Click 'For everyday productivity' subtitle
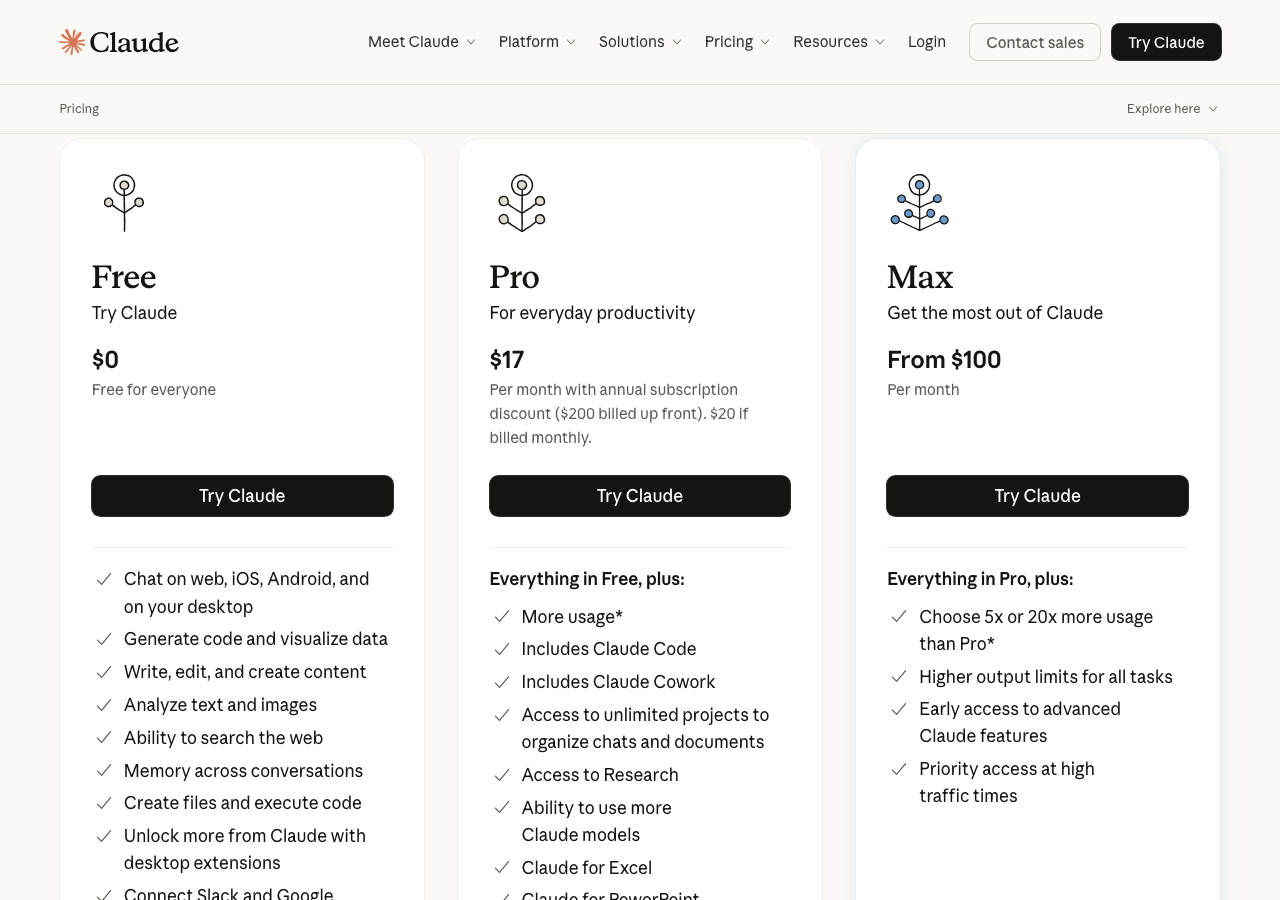 pyautogui.click(x=592, y=313)
